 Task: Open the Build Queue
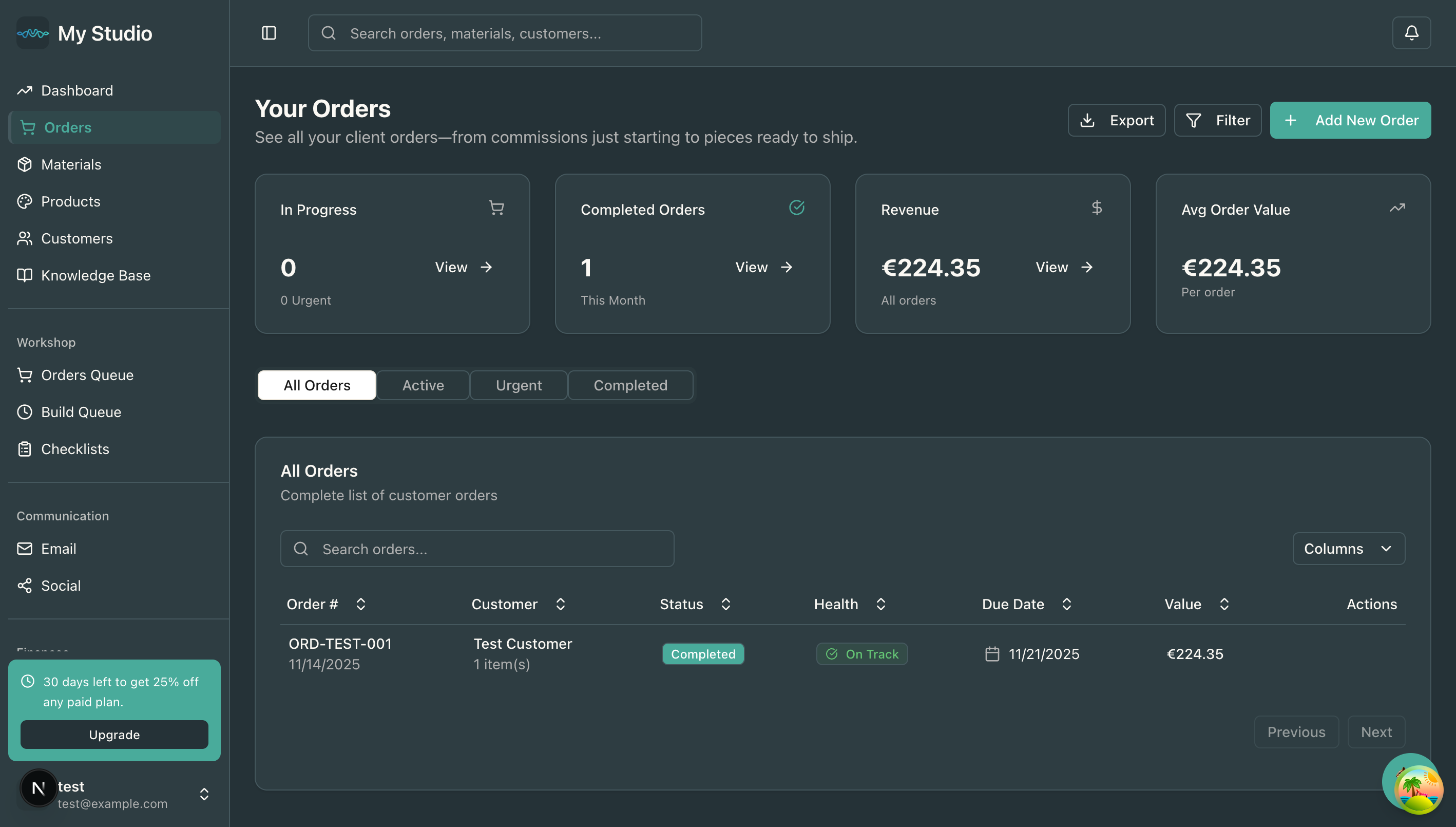[81, 412]
